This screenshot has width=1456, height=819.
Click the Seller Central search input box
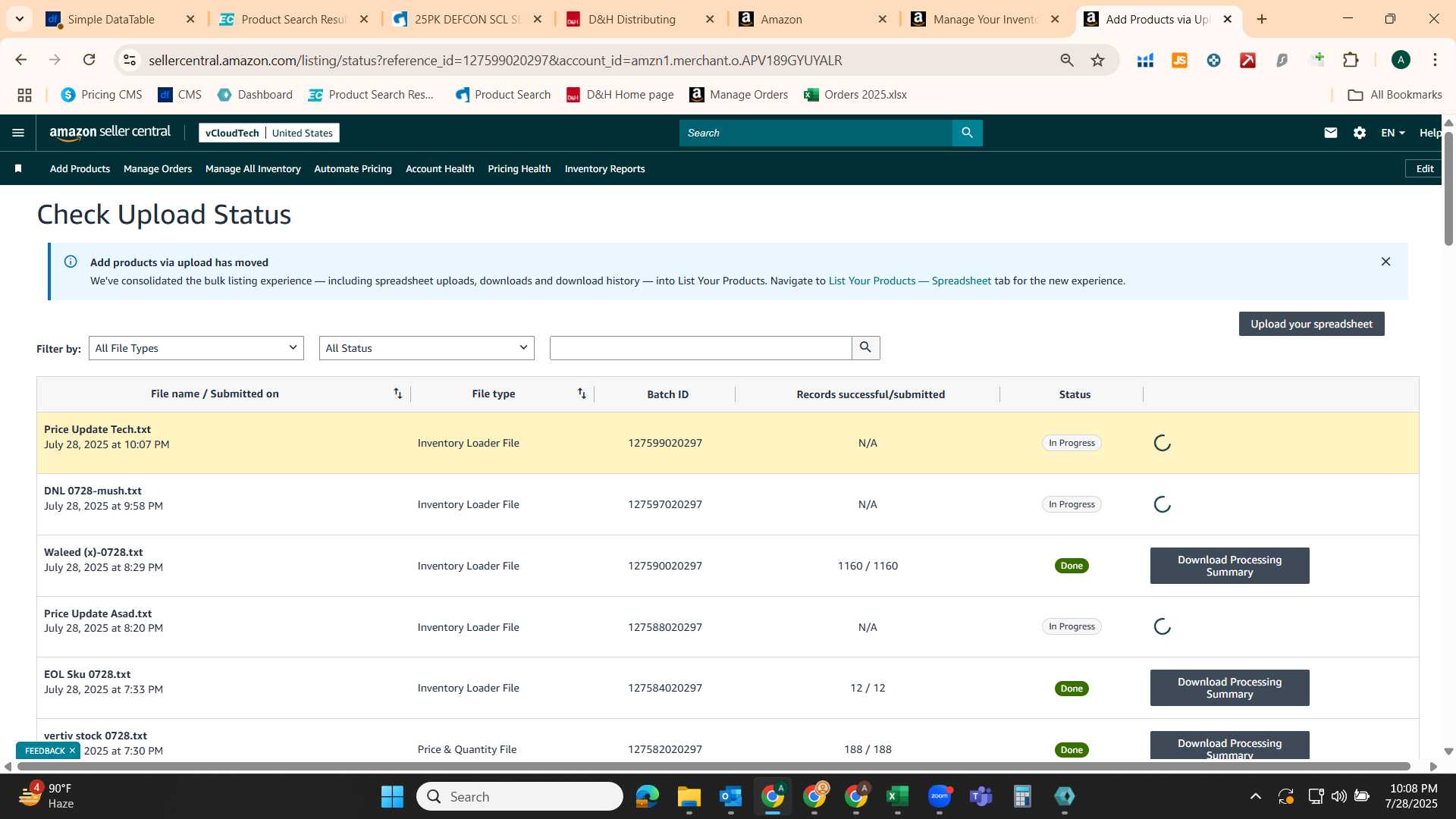click(x=815, y=133)
